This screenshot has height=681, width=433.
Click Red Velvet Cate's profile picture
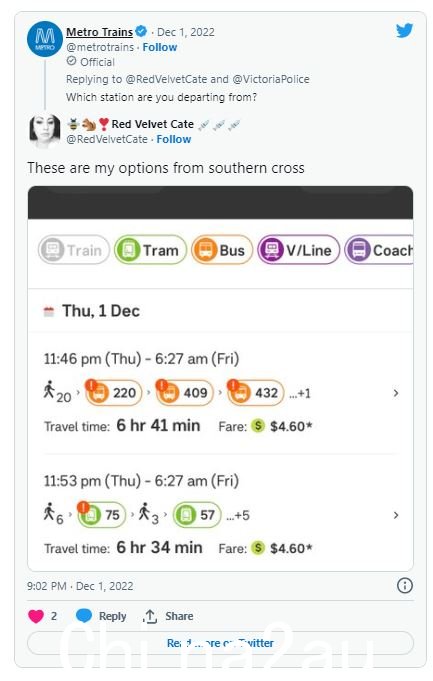(45, 130)
